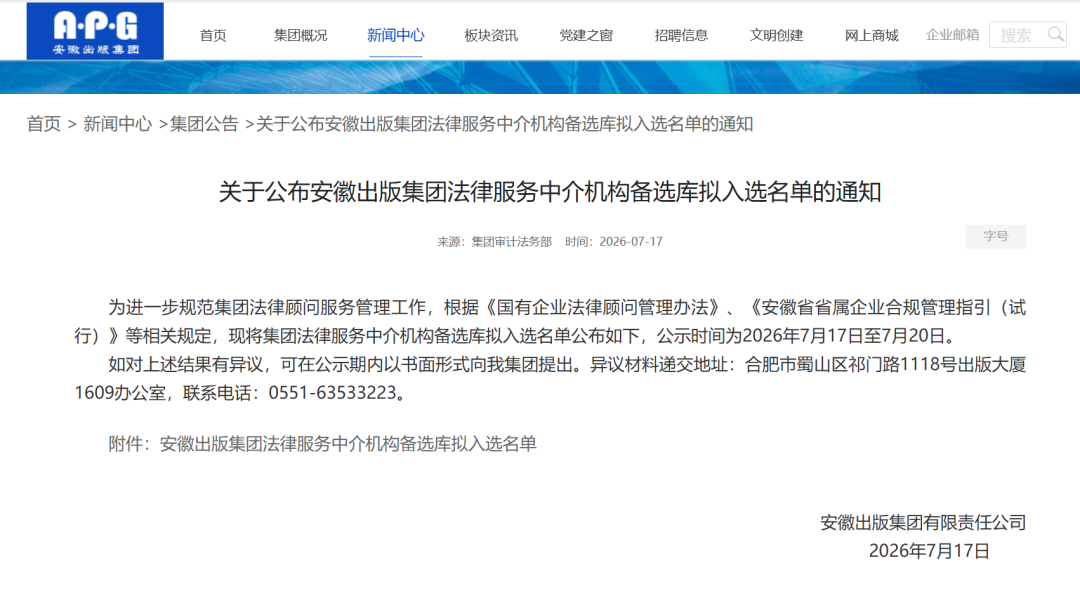Open the 集团概况 menu item
This screenshot has height=593, width=1080.
click(x=300, y=35)
